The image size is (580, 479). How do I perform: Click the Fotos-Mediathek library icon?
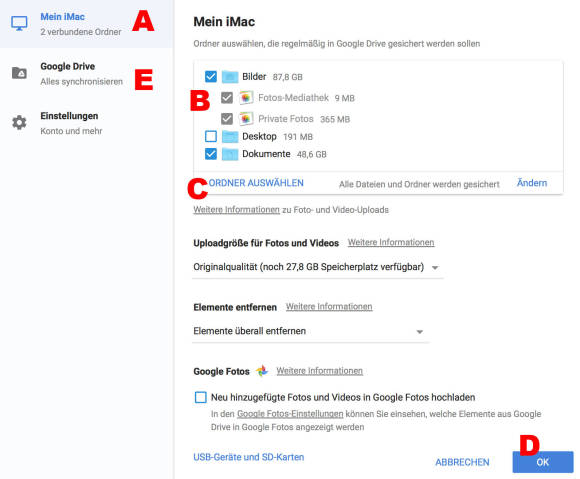(246, 98)
